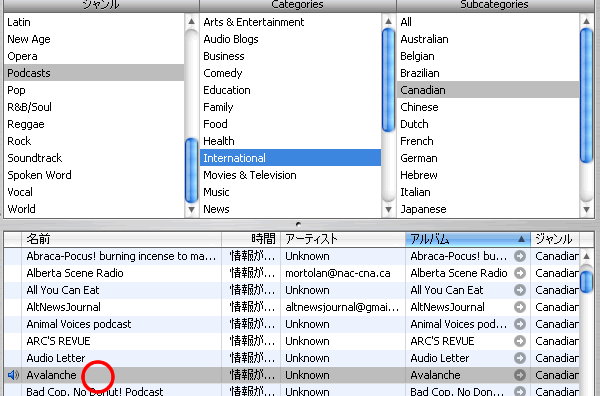Pick Canadian subcategory
Image resolution: width=600 pixels, height=396 pixels.
click(488, 90)
